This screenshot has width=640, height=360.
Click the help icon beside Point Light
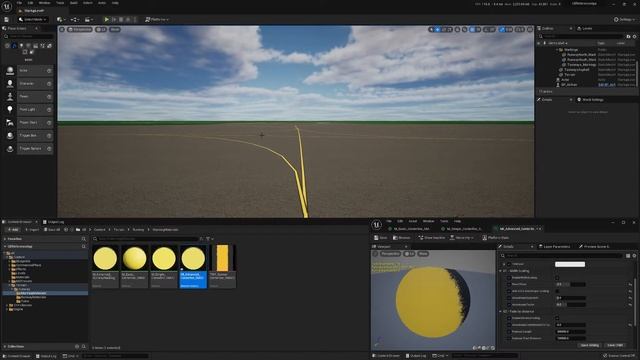[x=49, y=110]
